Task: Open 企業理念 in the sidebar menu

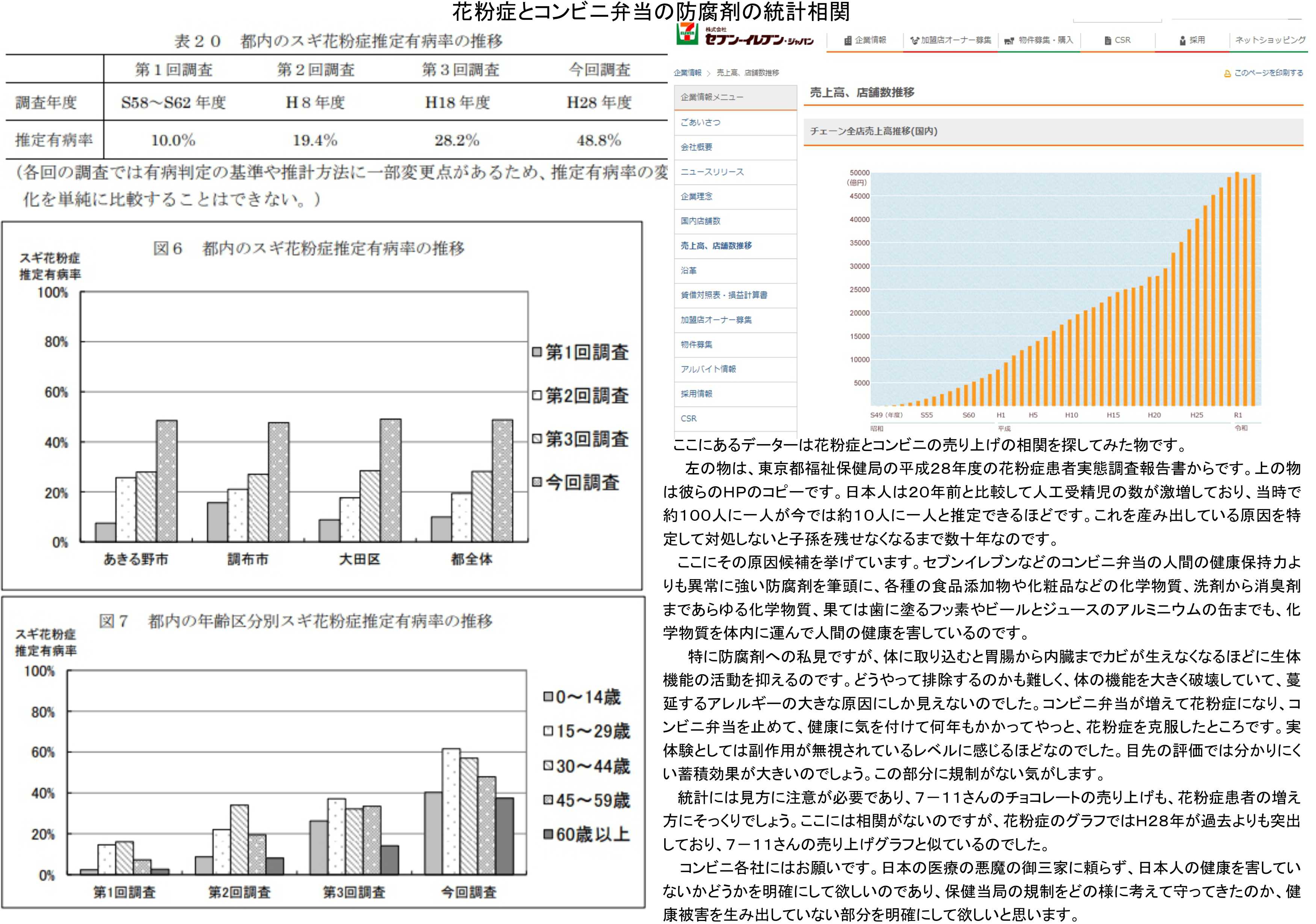Action: coord(735,197)
